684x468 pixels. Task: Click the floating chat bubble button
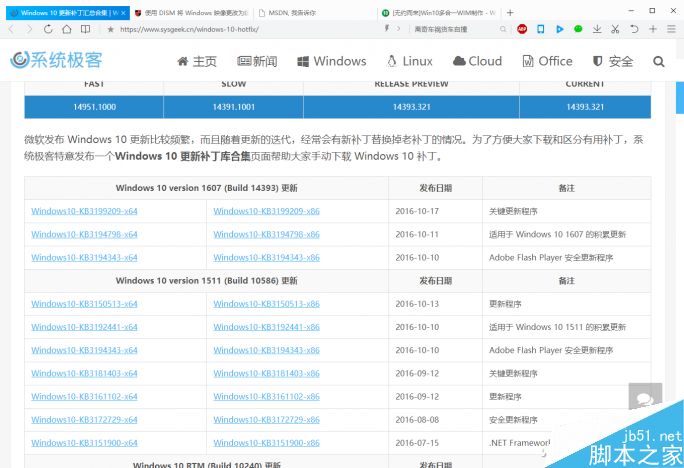[645, 397]
